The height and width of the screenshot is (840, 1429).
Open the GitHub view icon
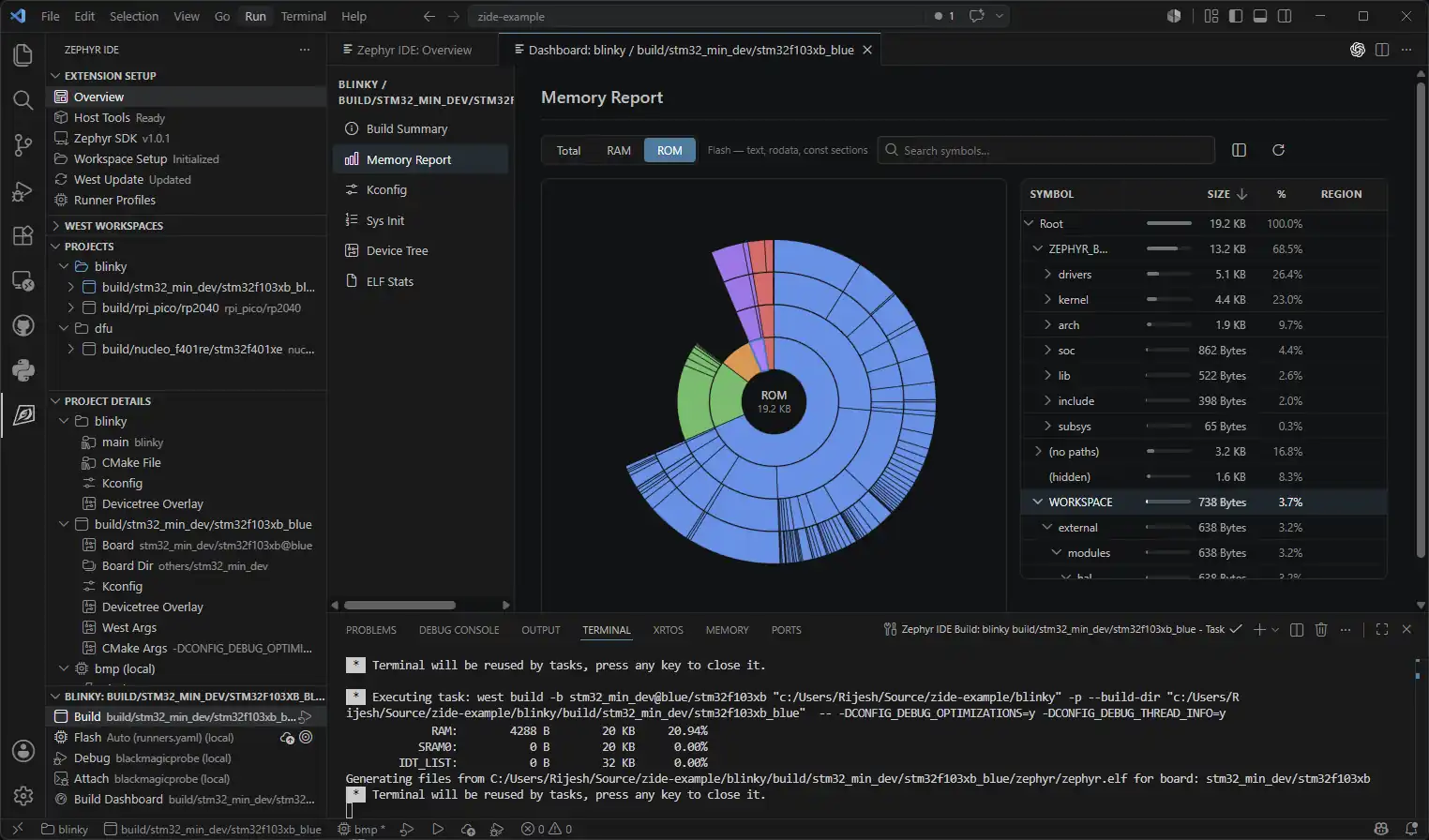(23, 325)
